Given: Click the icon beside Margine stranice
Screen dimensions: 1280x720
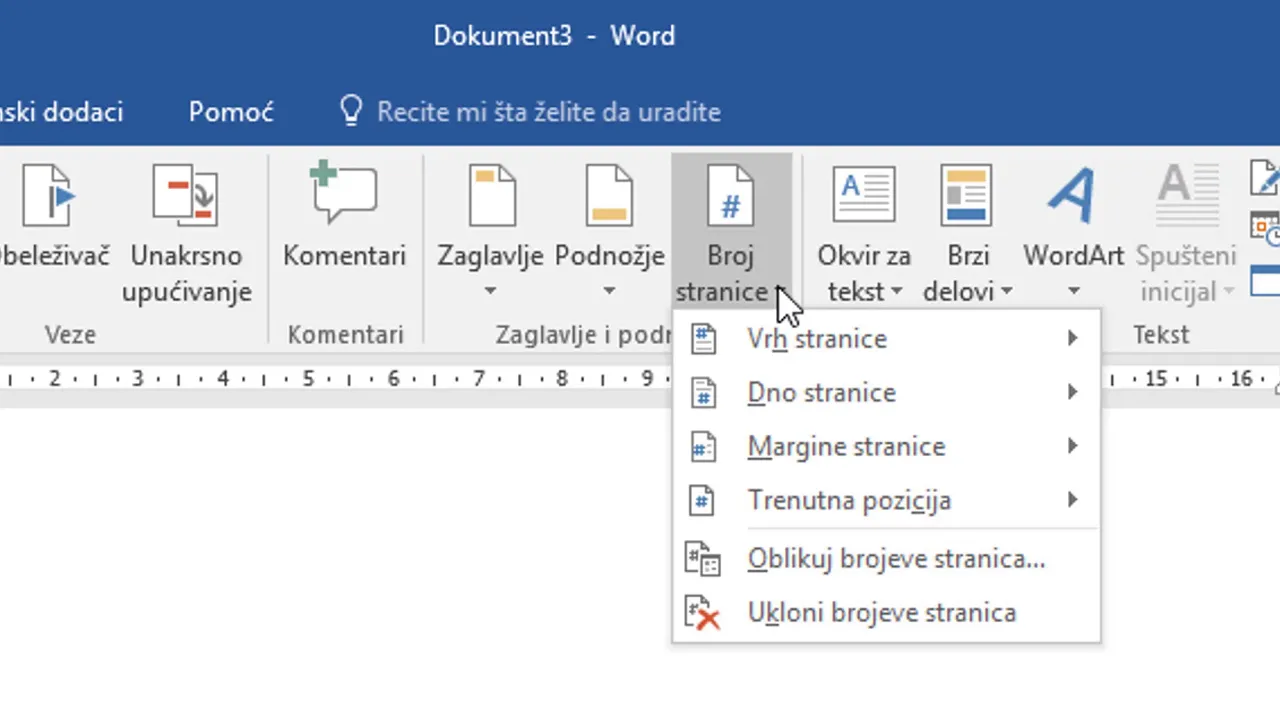Looking at the screenshot, I should [704, 447].
